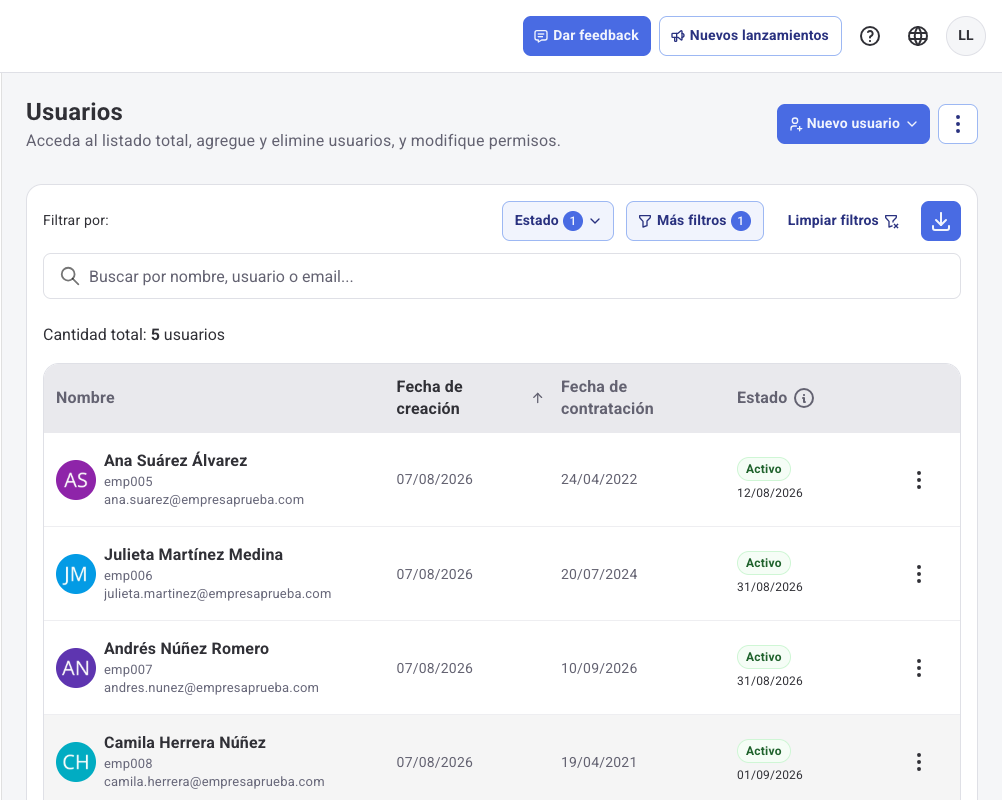
Task: Open the Más filtros panel
Action: [695, 221]
